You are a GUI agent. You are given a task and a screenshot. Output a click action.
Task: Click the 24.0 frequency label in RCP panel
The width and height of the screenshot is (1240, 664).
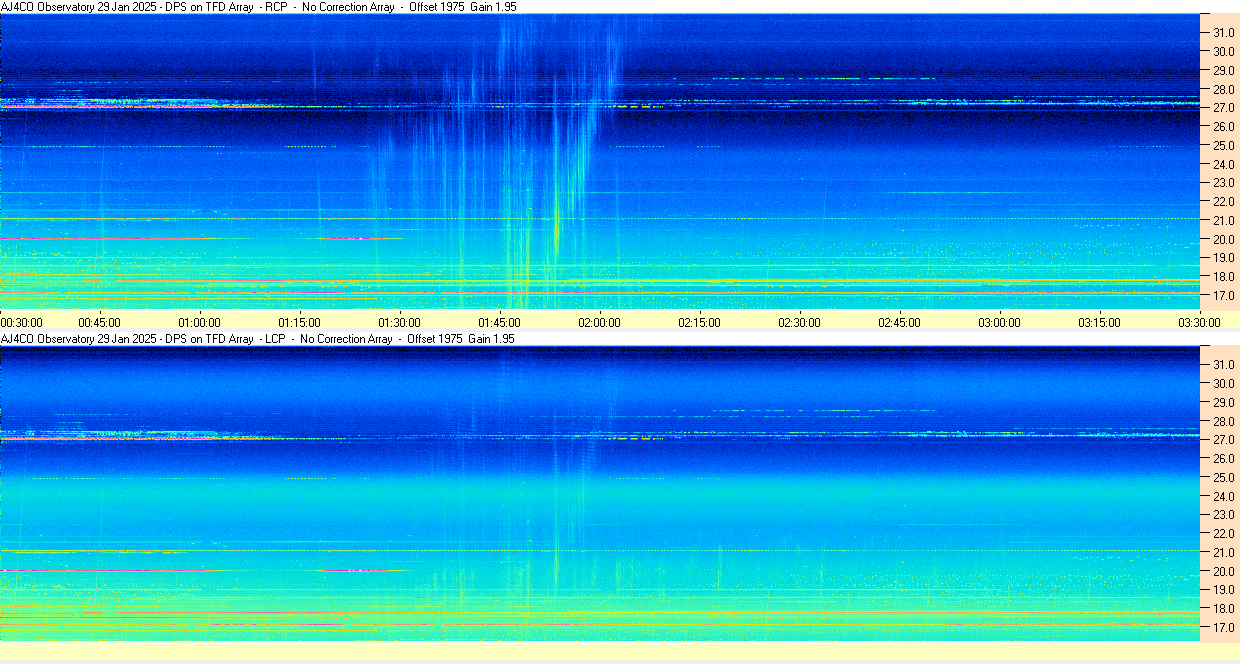pos(1224,164)
